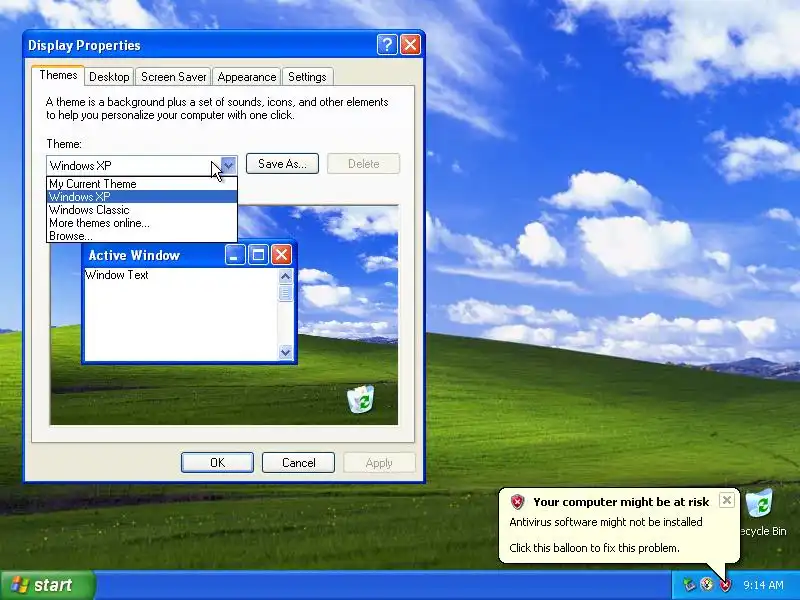800x600 pixels.
Task: Select the Browse... theme entry
Action: (x=142, y=236)
